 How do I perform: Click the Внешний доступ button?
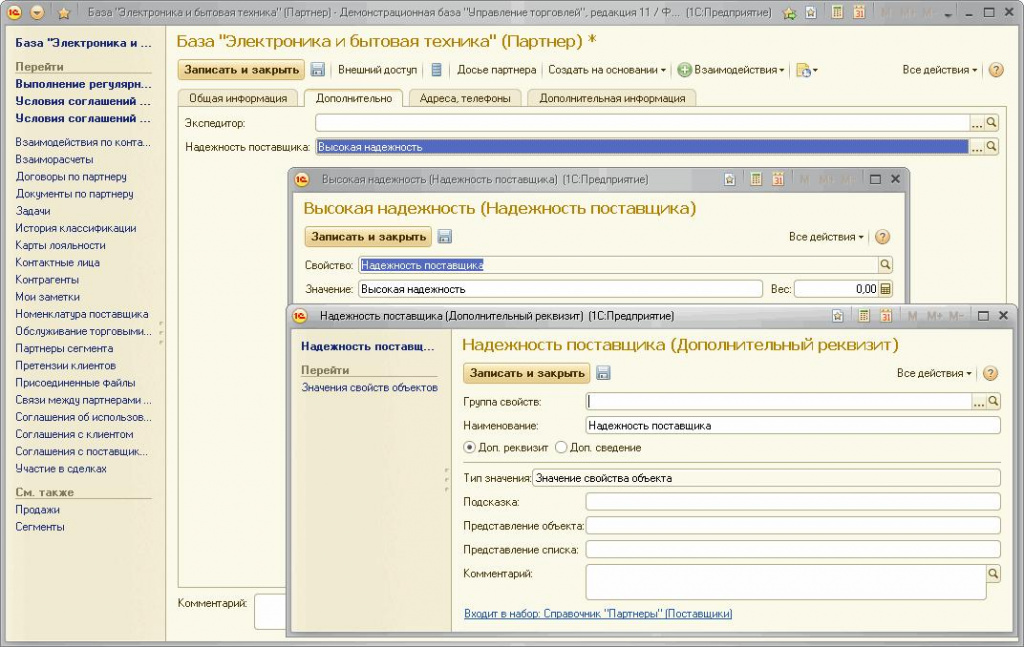coord(377,70)
